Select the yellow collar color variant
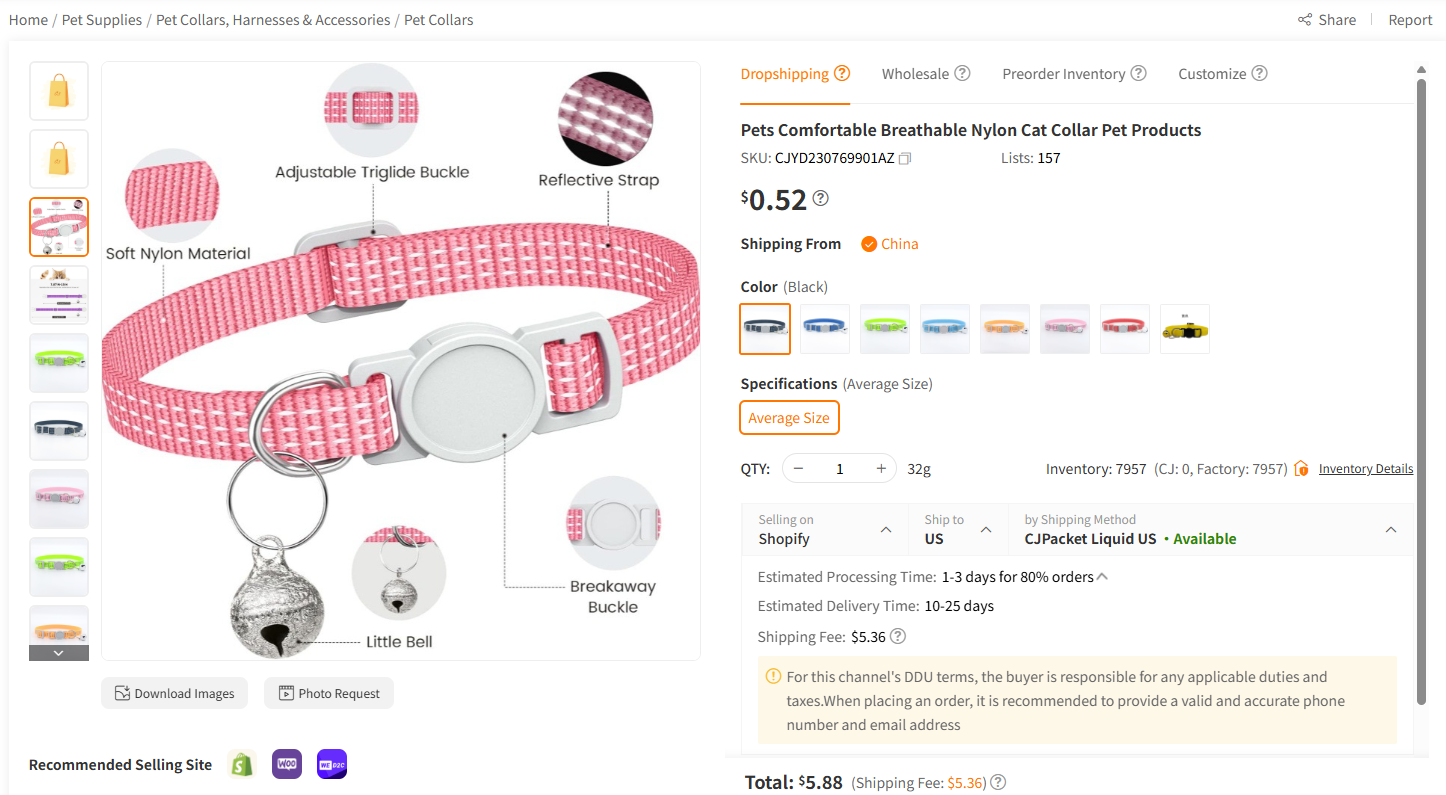Viewport: 1446px width, 795px height. pyautogui.click(x=1185, y=329)
